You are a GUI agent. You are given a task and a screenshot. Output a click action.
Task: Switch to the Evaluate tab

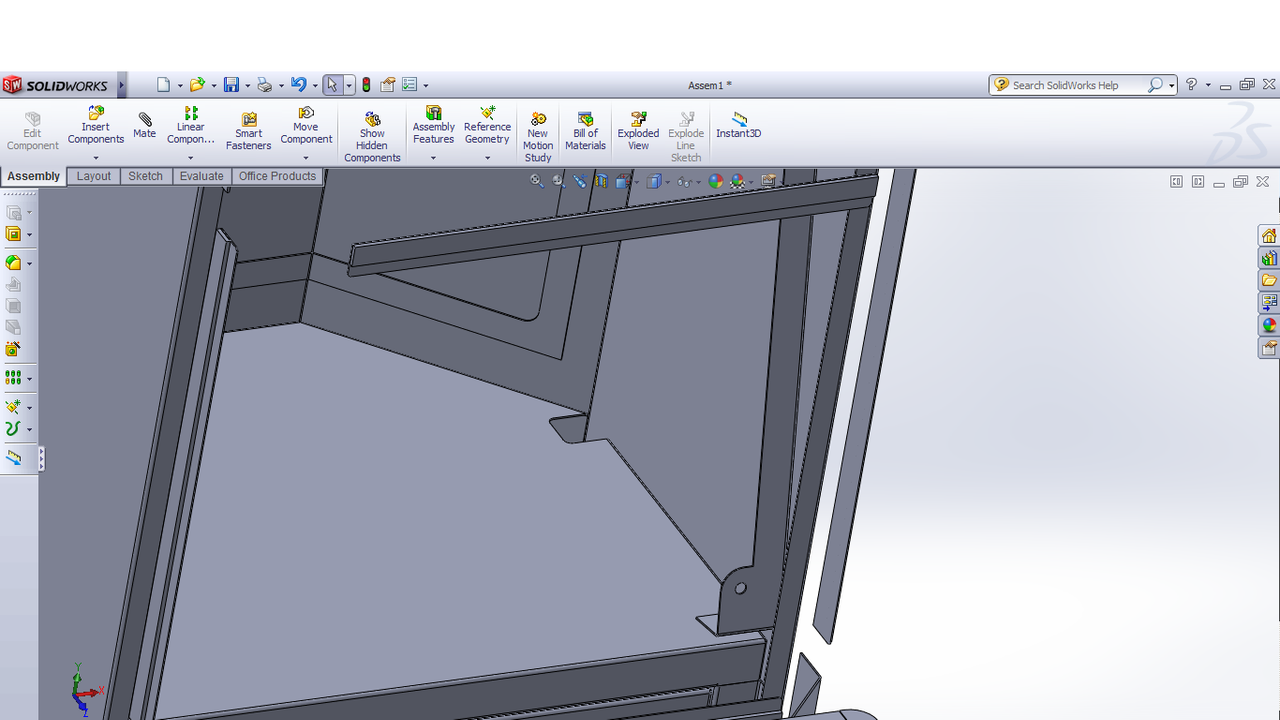tap(201, 176)
